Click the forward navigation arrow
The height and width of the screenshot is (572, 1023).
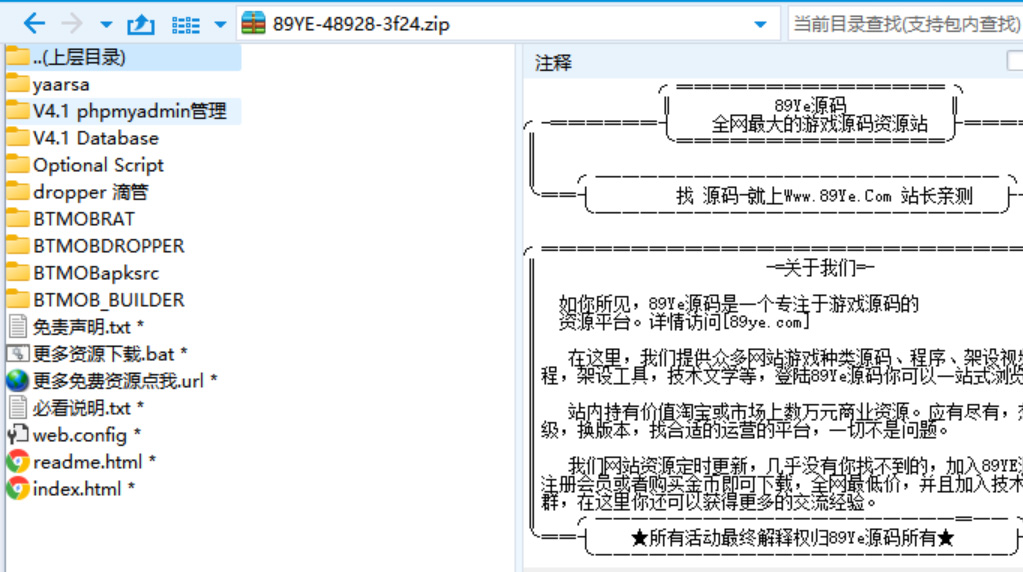(x=72, y=23)
